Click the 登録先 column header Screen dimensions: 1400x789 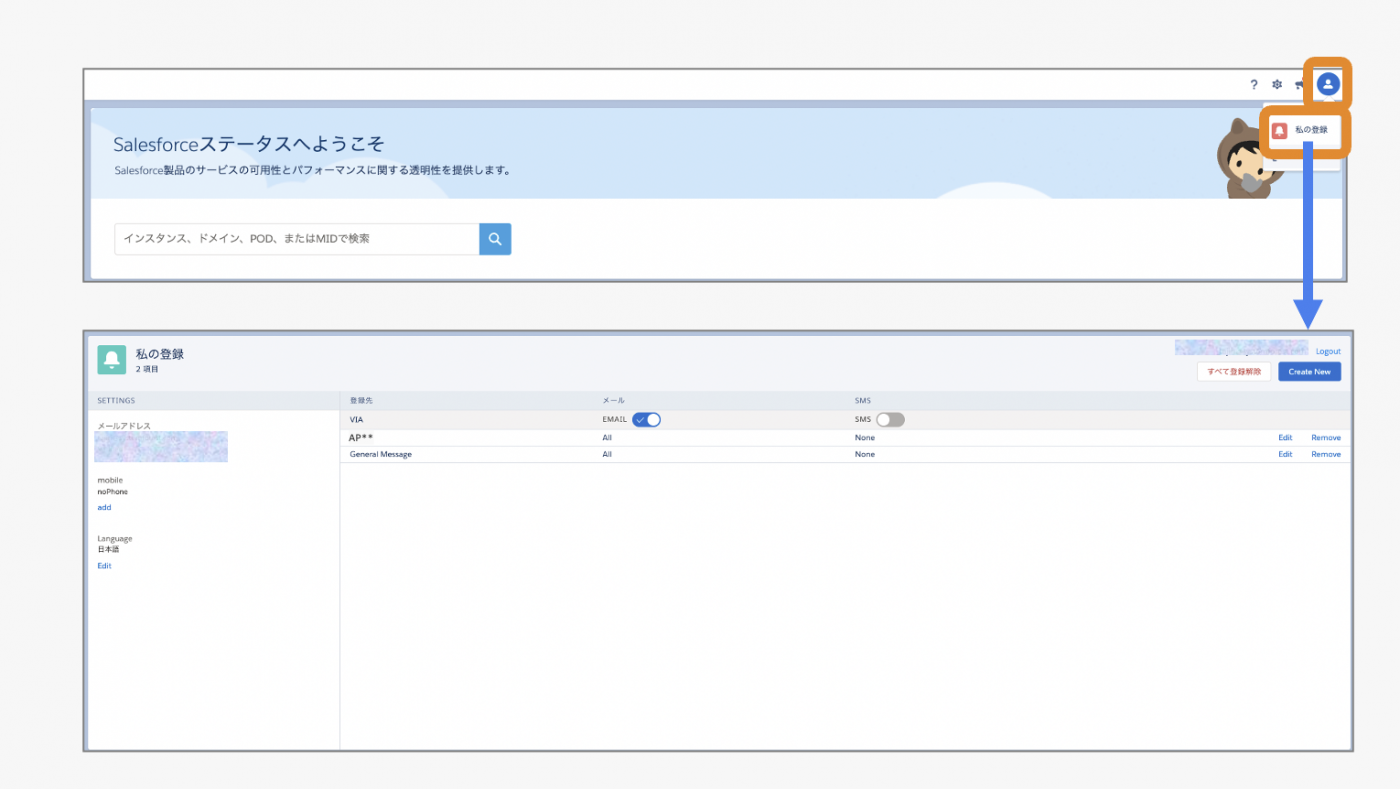361,400
